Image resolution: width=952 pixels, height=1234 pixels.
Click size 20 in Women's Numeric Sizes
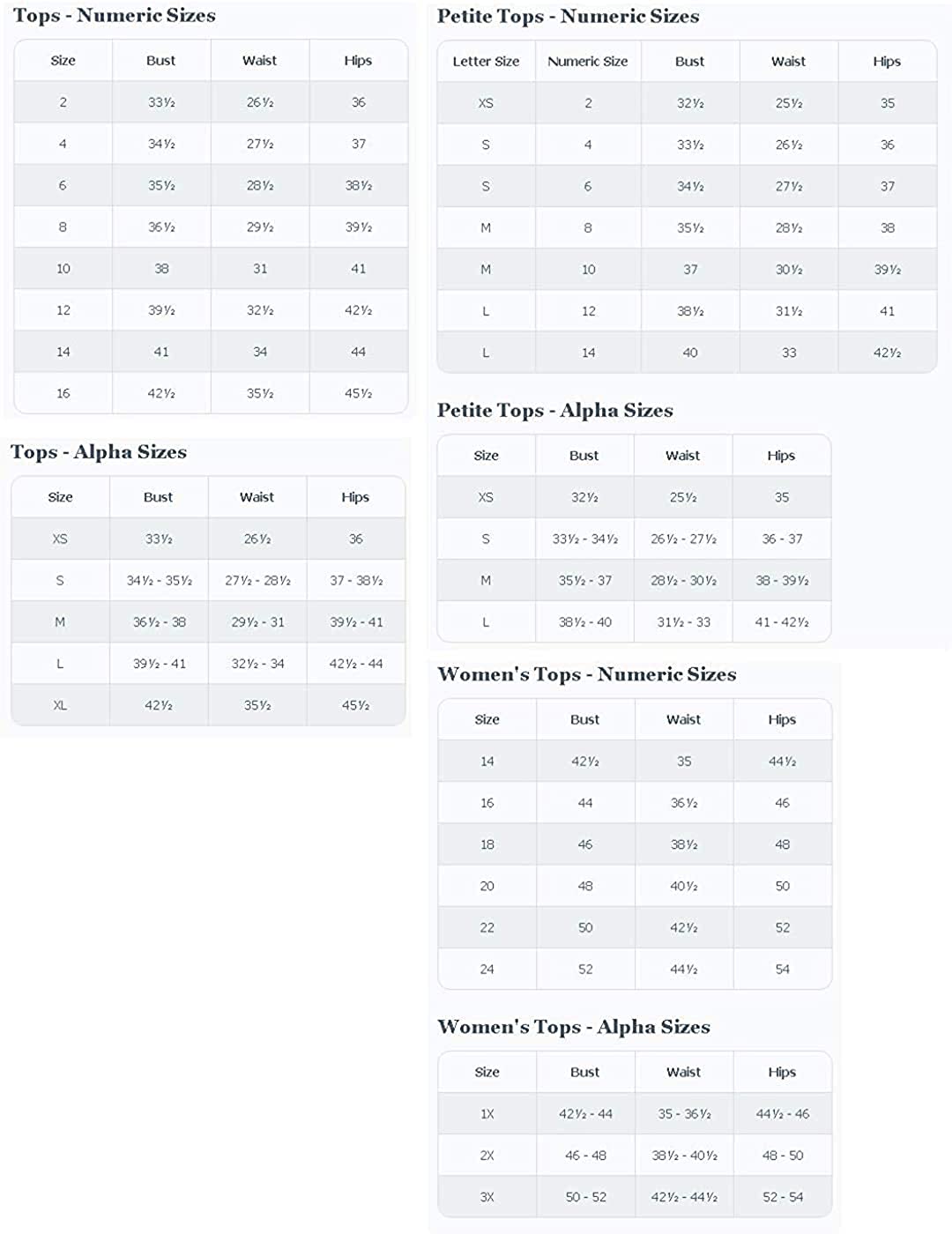[487, 886]
